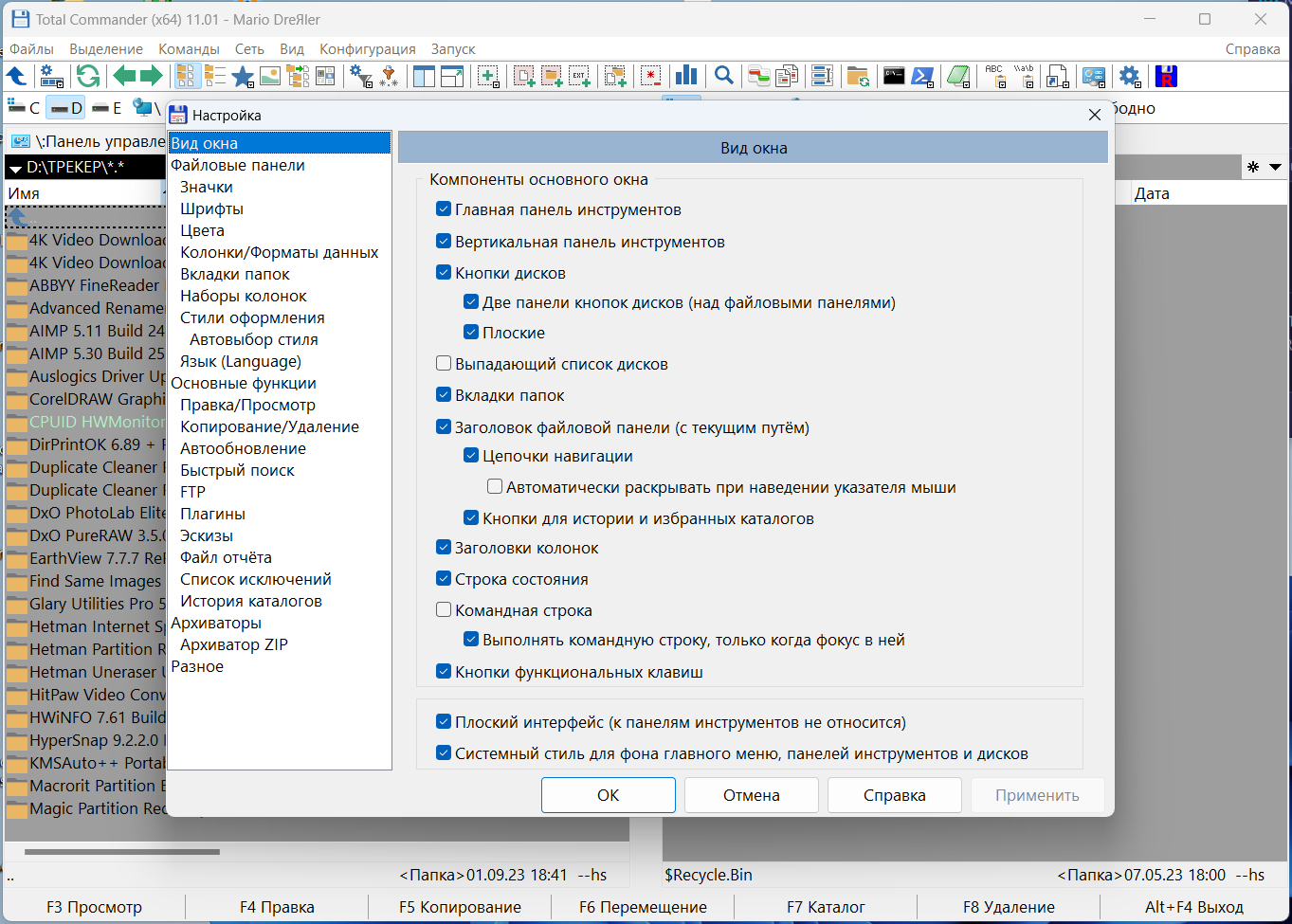1292x924 pixels.
Task: Click the blue floppy R toolbar icon
Action: tap(1166, 76)
